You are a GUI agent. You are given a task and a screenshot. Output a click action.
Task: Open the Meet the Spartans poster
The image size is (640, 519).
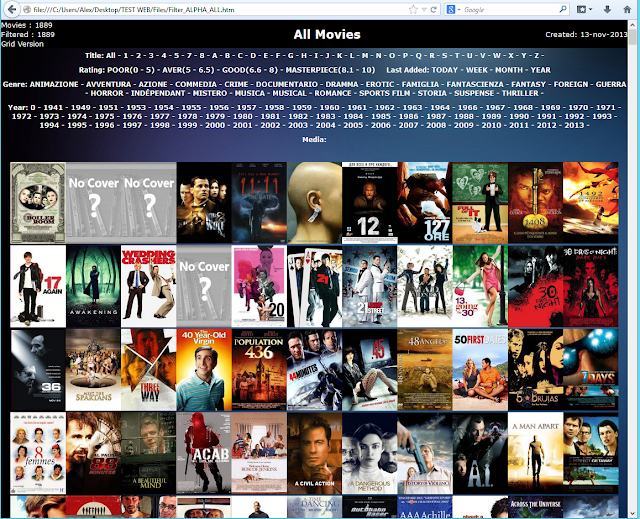pyautogui.click(x=93, y=370)
